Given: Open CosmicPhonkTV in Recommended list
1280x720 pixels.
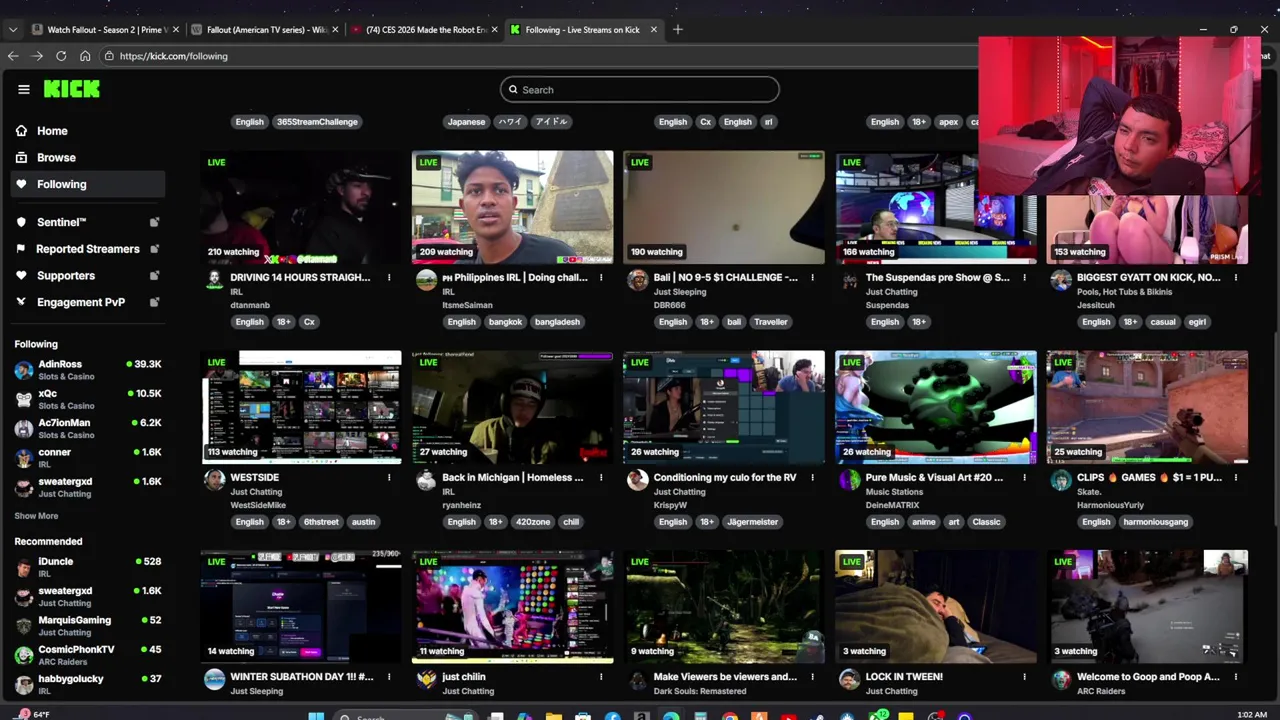Looking at the screenshot, I should point(88,655).
